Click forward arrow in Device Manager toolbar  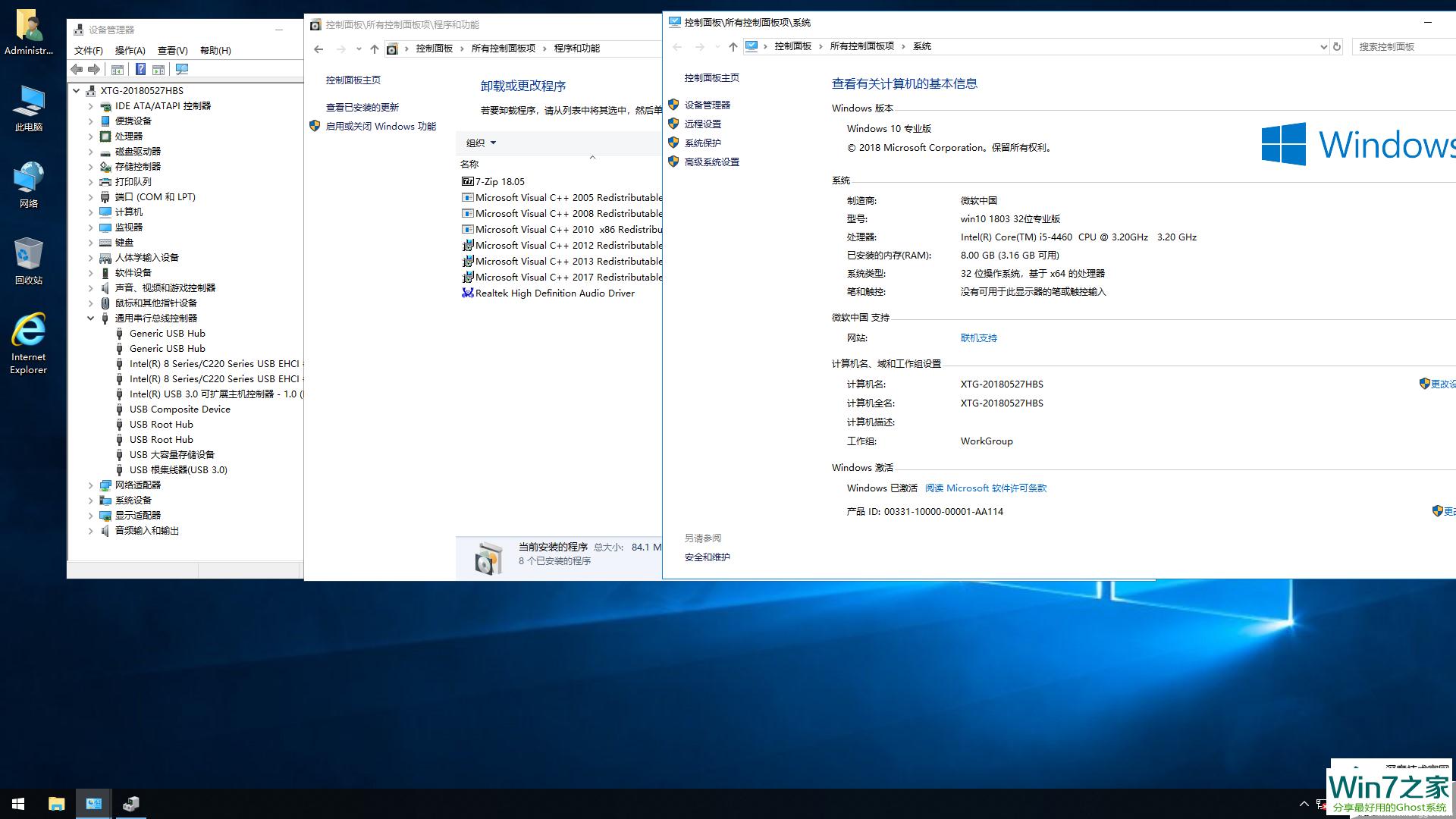click(94, 69)
